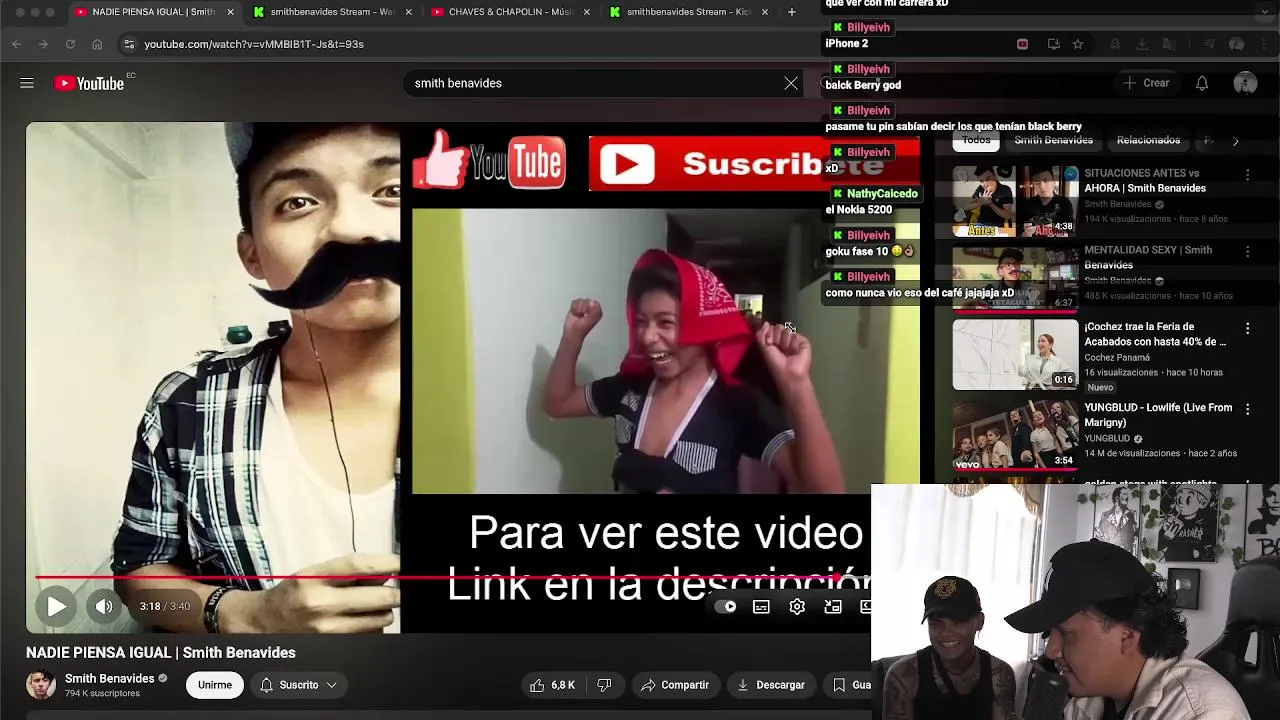Go back with the browser back arrow
1280x720 pixels.
click(17, 44)
